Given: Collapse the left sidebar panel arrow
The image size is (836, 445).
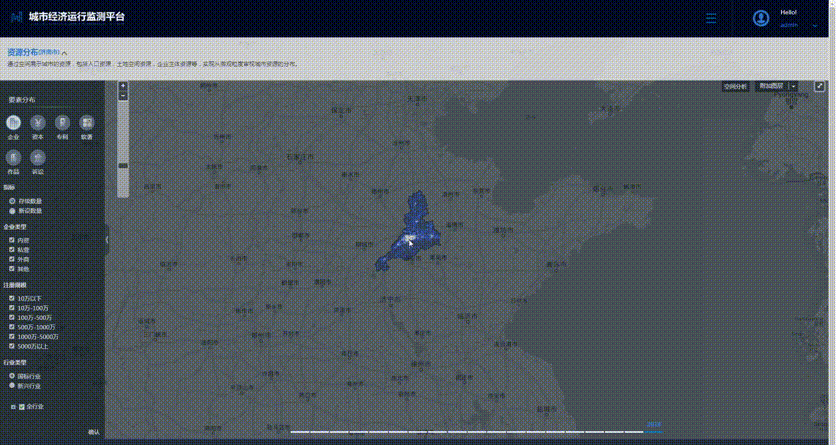Looking at the screenshot, I should pyautogui.click(x=107, y=240).
